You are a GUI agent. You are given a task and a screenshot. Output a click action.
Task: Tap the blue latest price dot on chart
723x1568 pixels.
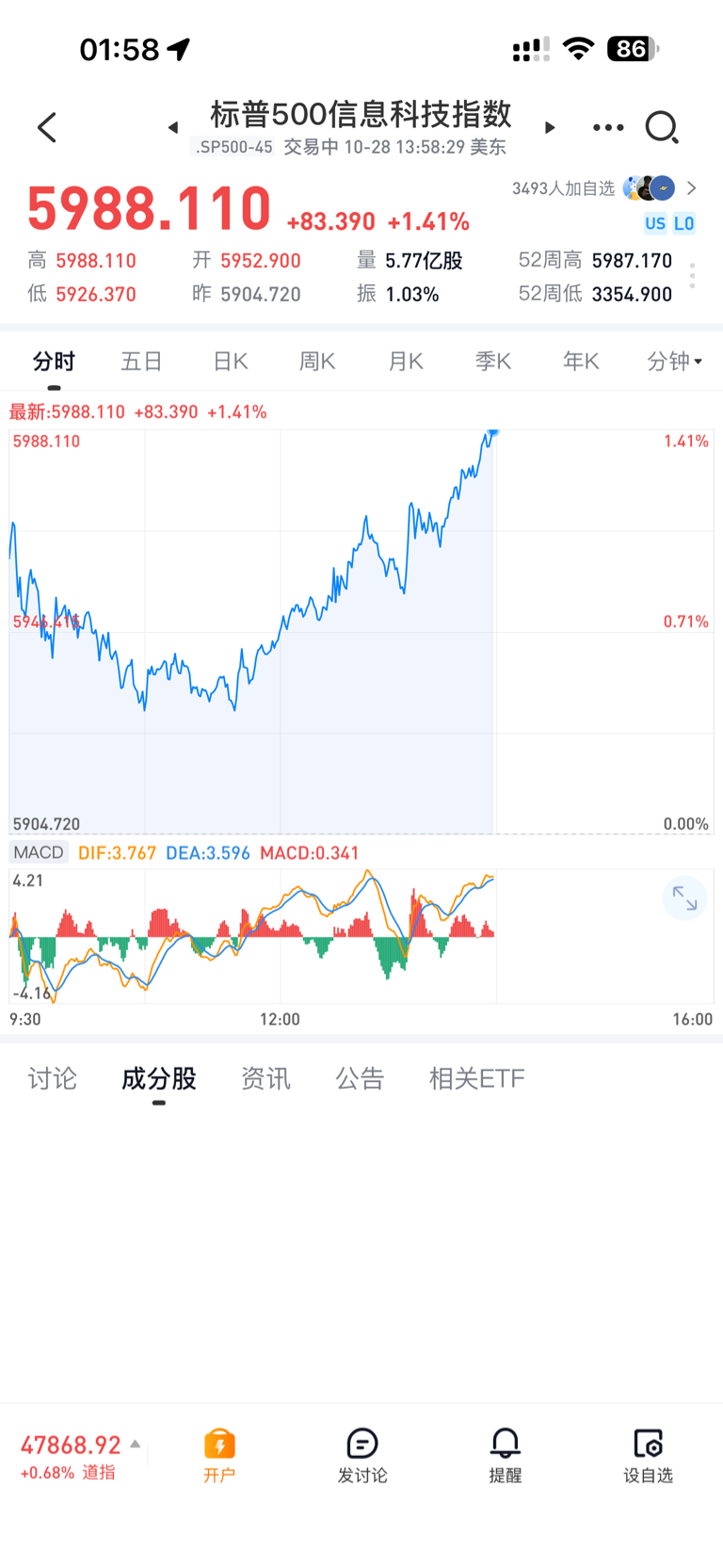click(x=492, y=432)
